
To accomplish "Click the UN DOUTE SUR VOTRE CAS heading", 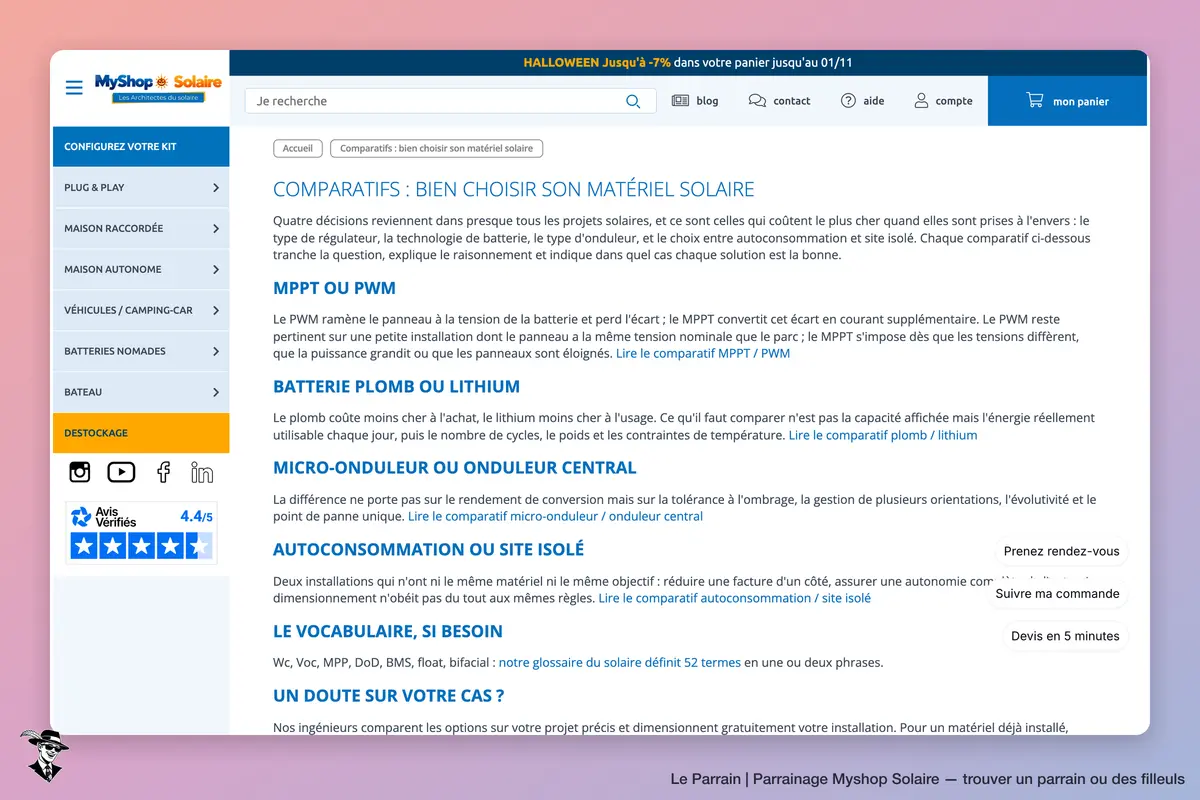I will tap(389, 695).
